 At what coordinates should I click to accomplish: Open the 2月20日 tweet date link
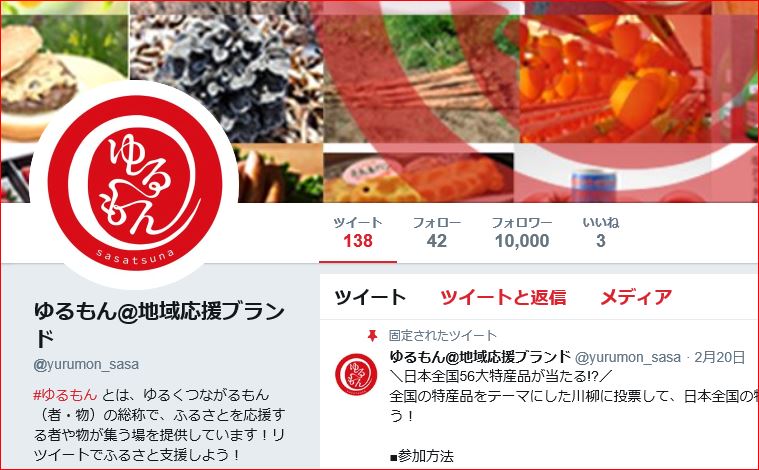pyautogui.click(x=719, y=357)
